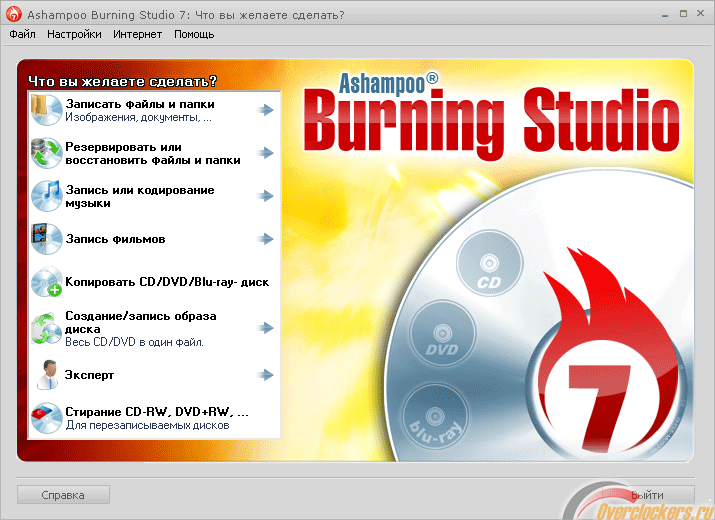Open the Интернет menu
This screenshot has width=715, height=520.
[x=137, y=34]
